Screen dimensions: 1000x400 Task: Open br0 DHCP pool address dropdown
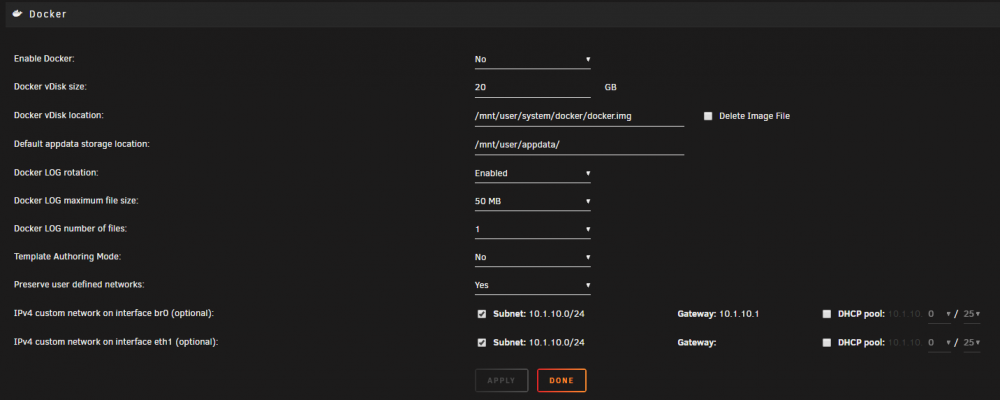point(939,314)
